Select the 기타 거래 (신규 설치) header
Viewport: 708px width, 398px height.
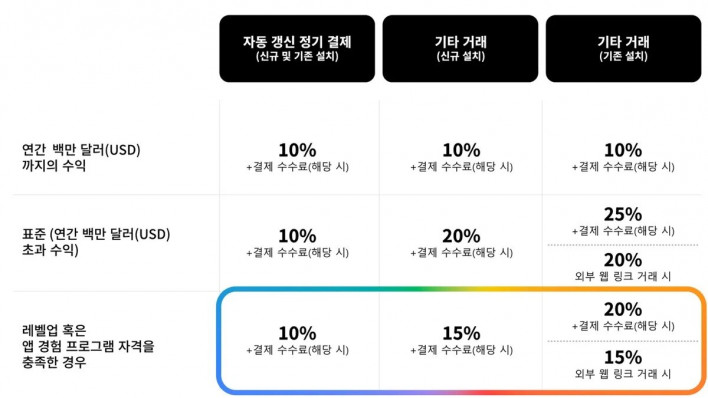pyautogui.click(x=460, y=49)
